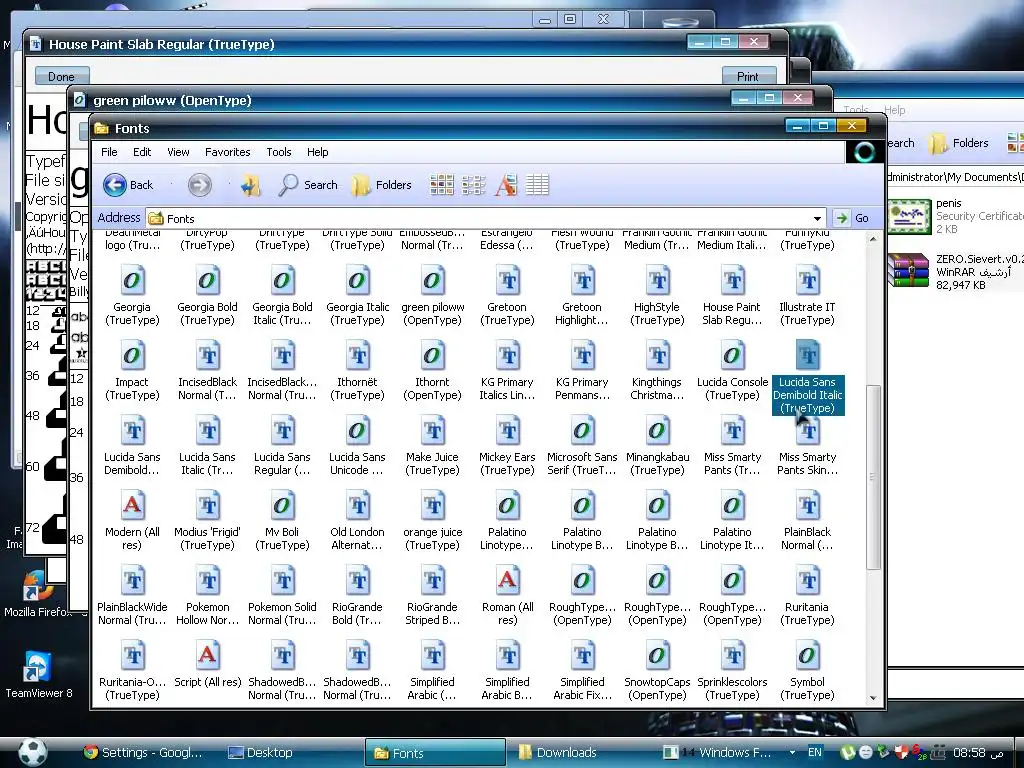Viewport: 1024px width, 768px height.
Task: Click Done in House Paint Slab window
Action: click(61, 76)
